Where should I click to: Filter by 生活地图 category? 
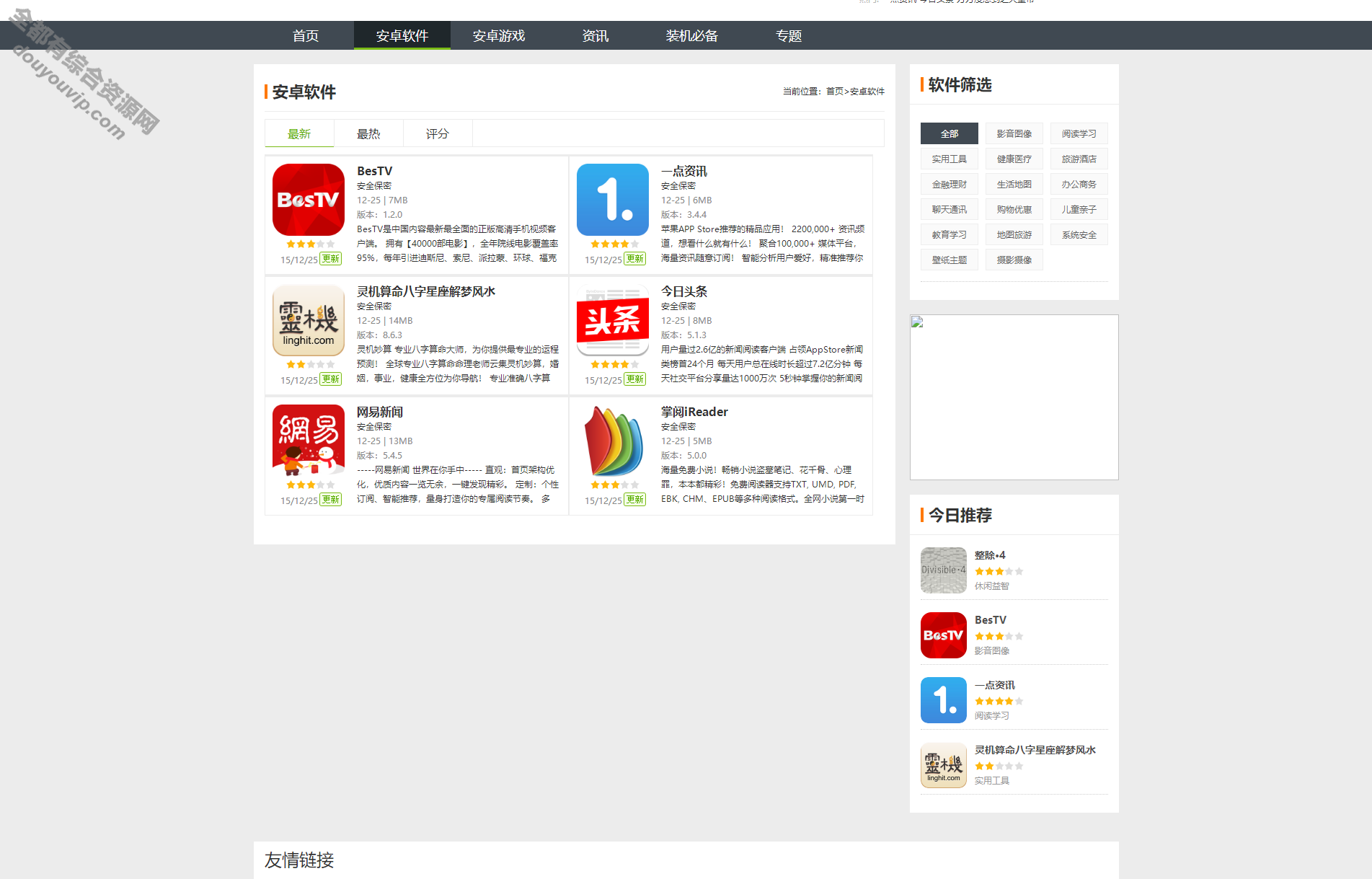point(1014,184)
